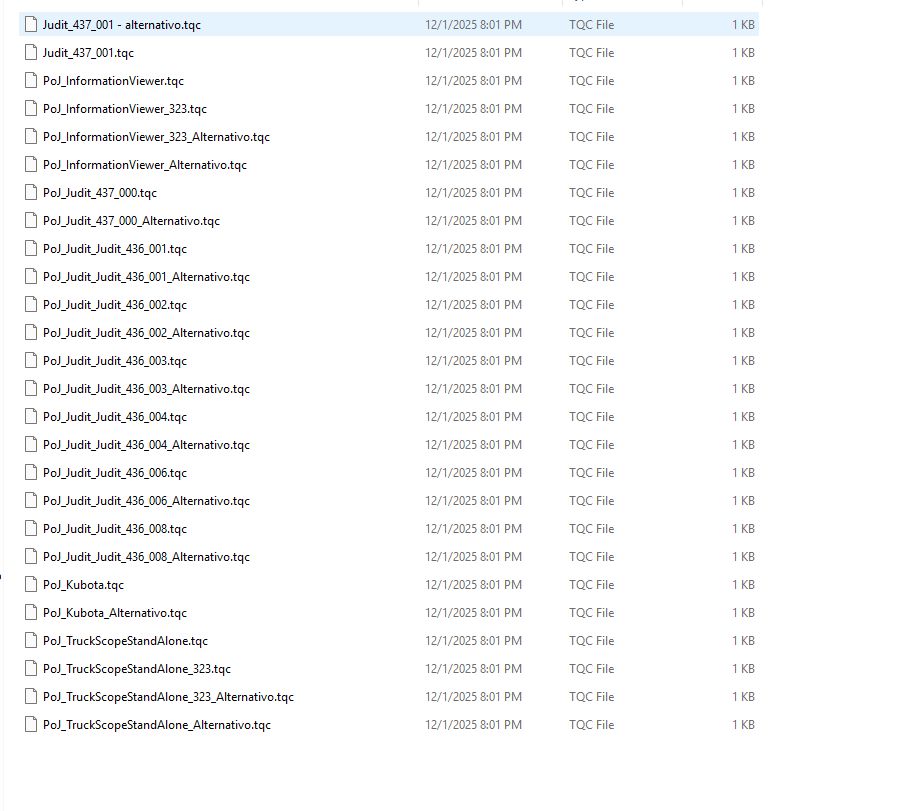Select the file Judit_437_001 - alternativo.tqc
This screenshot has width=902, height=811.
click(x=120, y=24)
